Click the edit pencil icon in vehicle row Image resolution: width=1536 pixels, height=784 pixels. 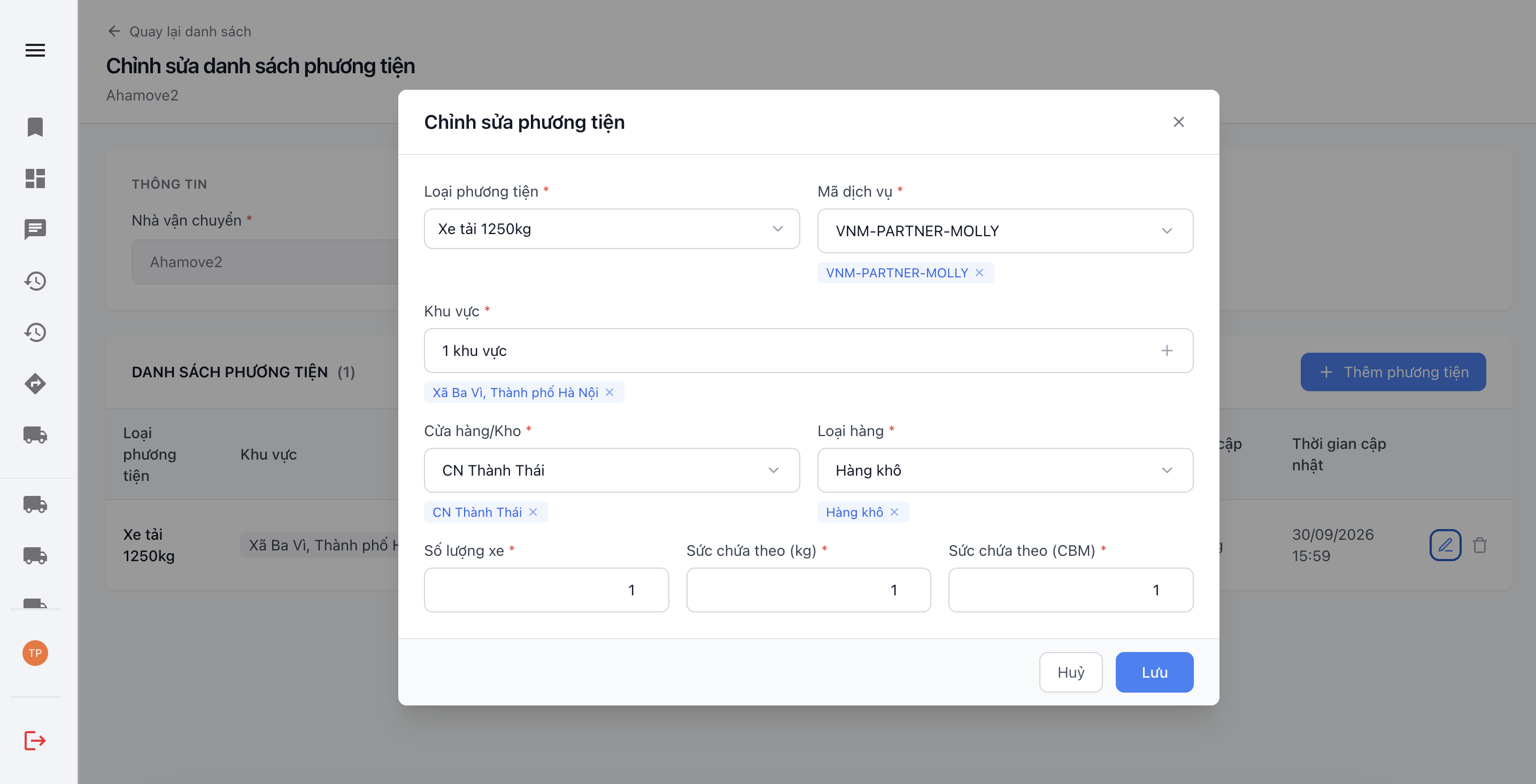point(1445,545)
